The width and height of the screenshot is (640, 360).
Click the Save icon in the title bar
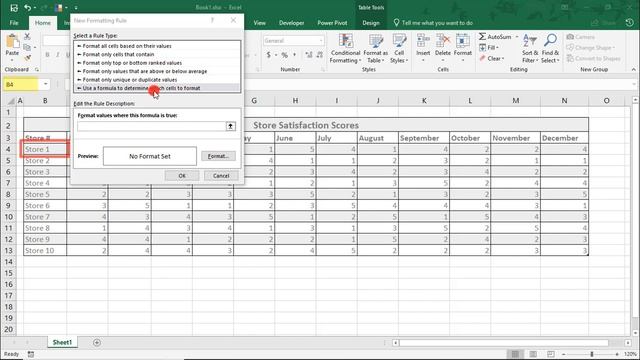(x=14, y=8)
